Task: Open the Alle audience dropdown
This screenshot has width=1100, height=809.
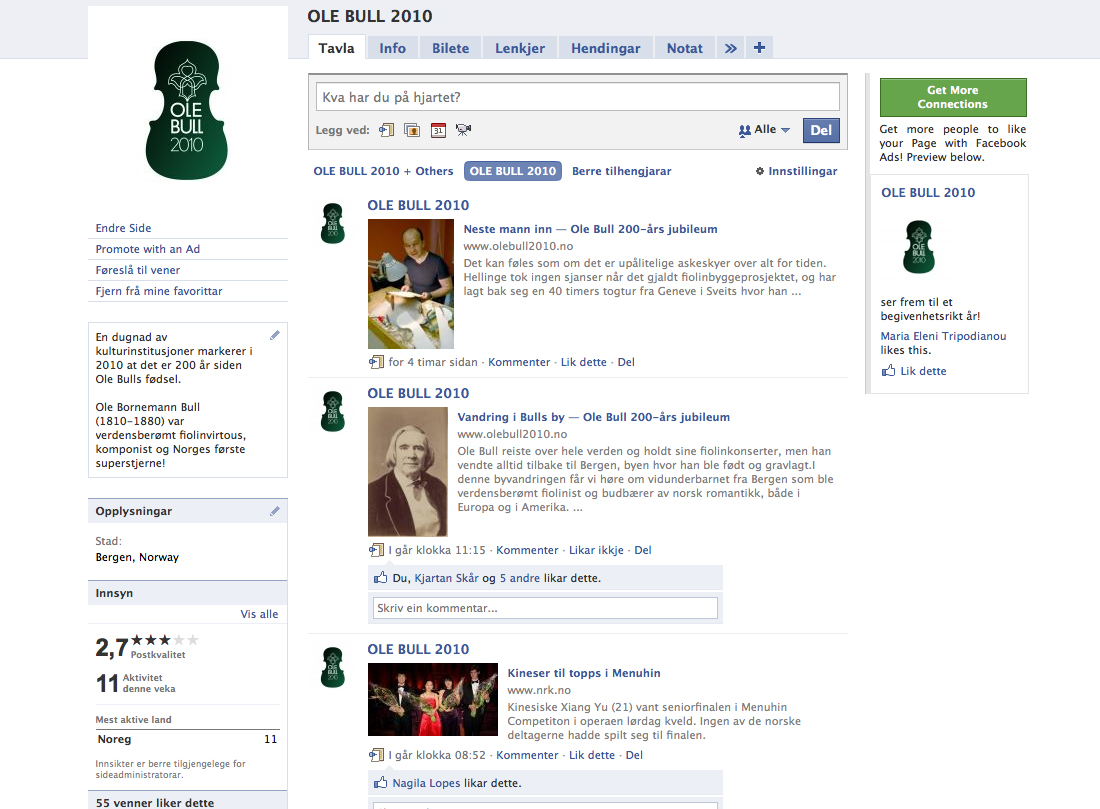Action: point(764,130)
